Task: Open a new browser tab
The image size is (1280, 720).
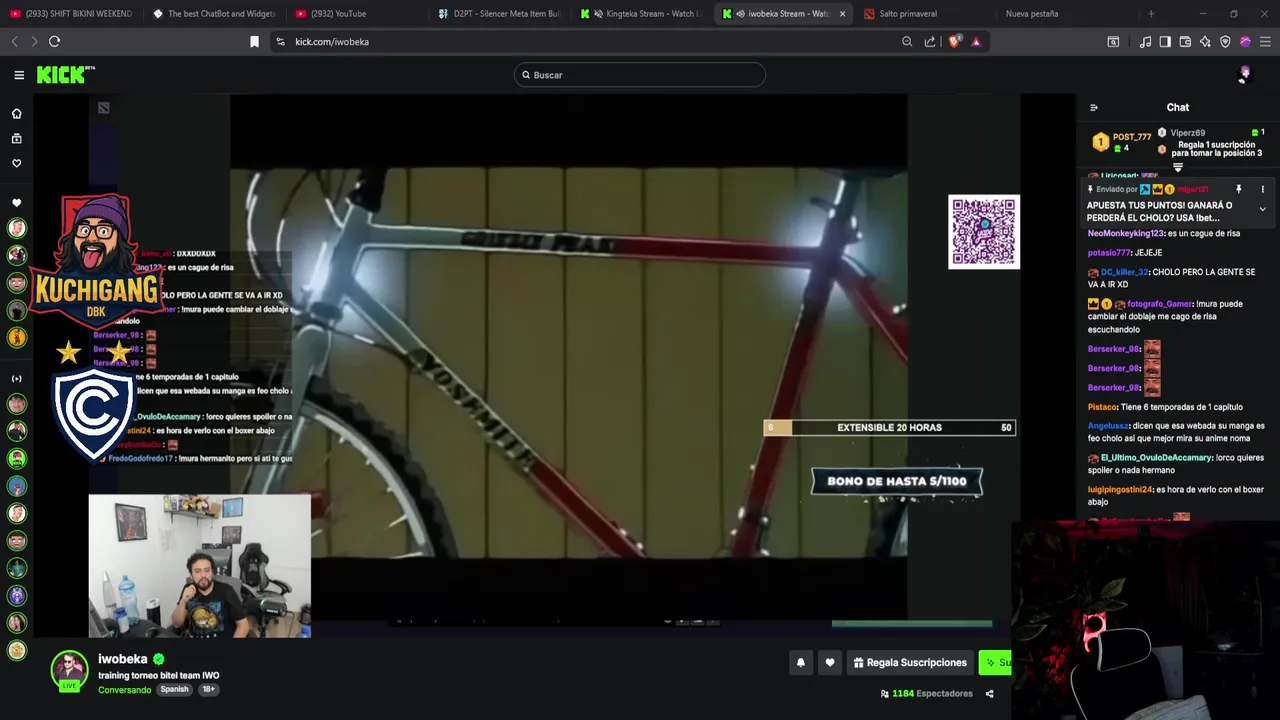Action: pos(1151,14)
